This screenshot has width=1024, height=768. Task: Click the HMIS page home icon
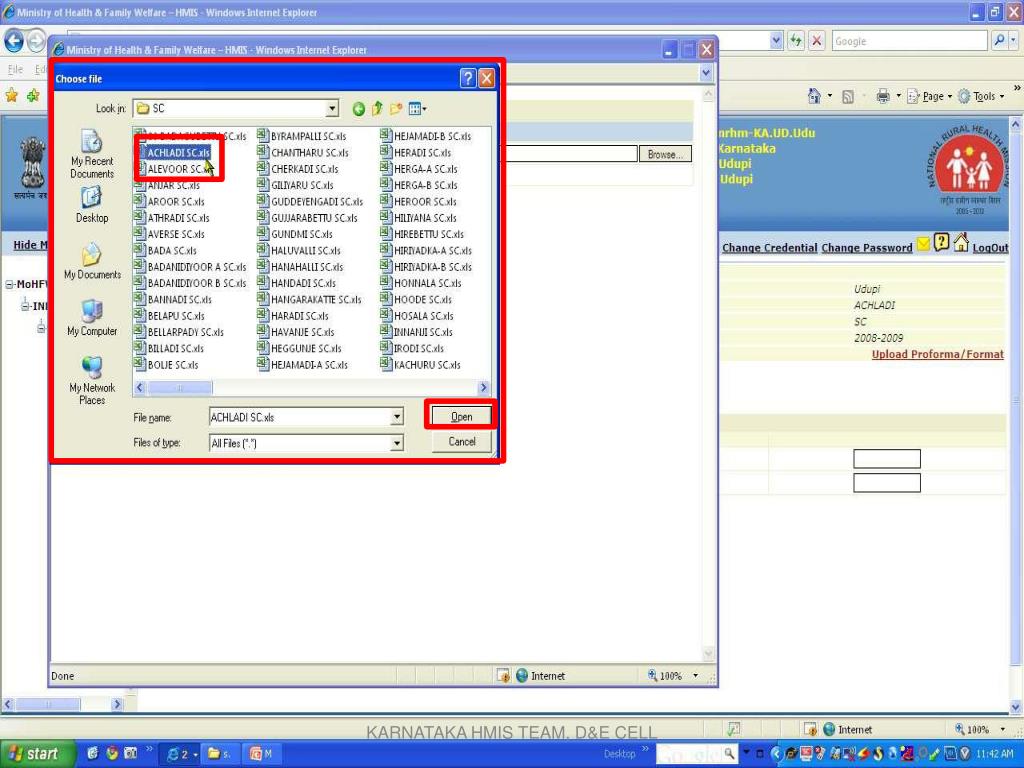tap(960, 243)
